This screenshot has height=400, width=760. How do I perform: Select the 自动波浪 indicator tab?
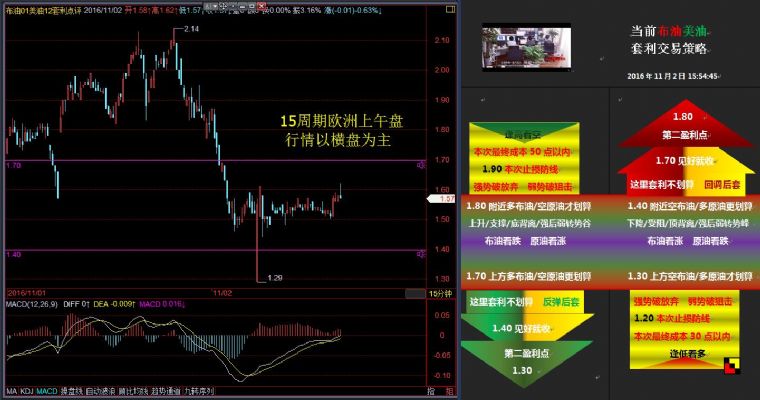(100, 391)
